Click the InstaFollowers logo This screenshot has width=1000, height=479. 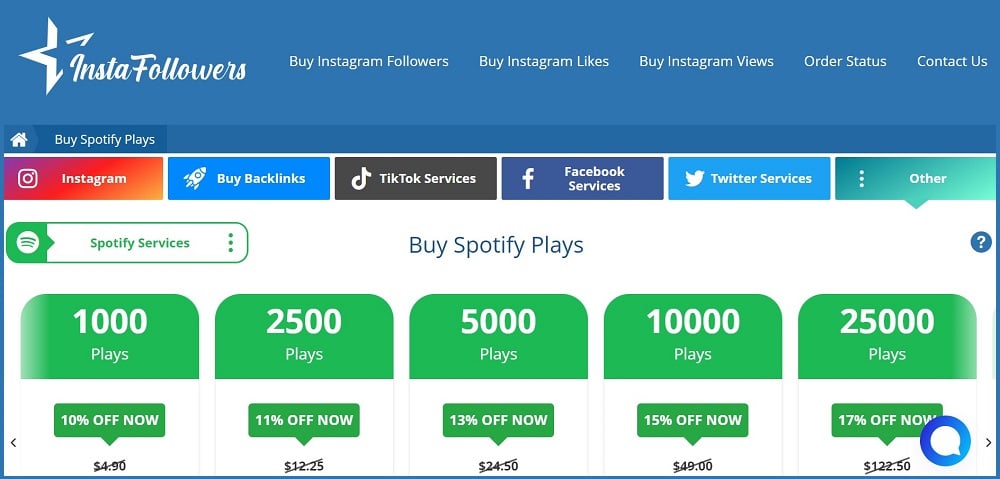[133, 56]
